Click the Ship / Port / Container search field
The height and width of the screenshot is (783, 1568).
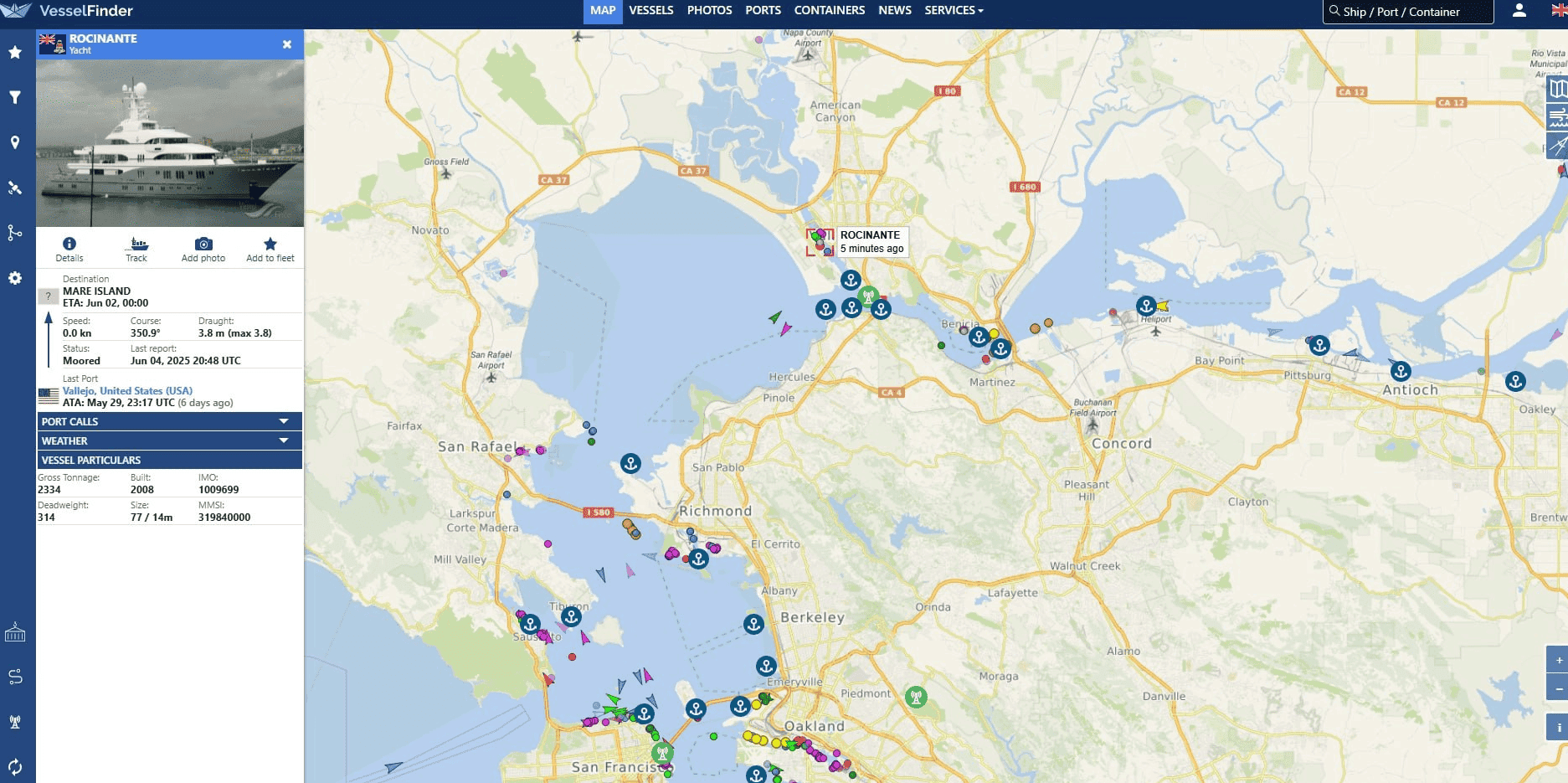point(1408,12)
